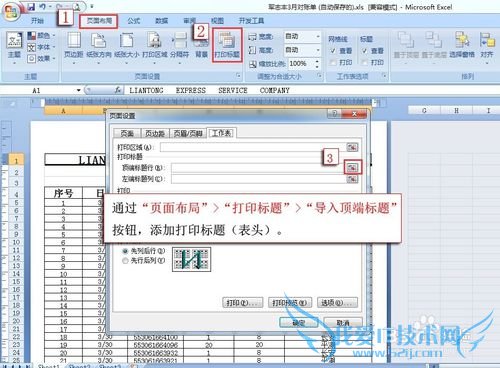This screenshot has height=368, width=500.
Task: Click the 序号 header cell
Action: 63,193
